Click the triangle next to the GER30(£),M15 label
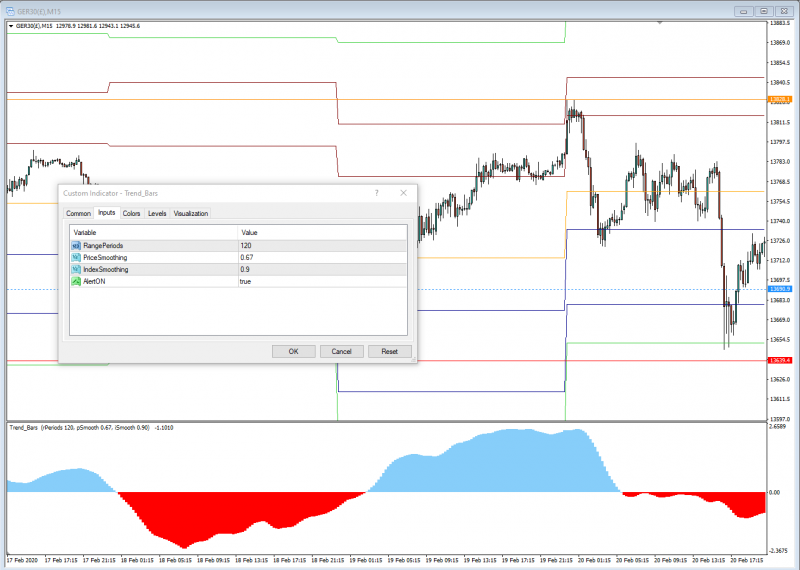This screenshot has height=570, width=800. pyautogui.click(x=11, y=26)
